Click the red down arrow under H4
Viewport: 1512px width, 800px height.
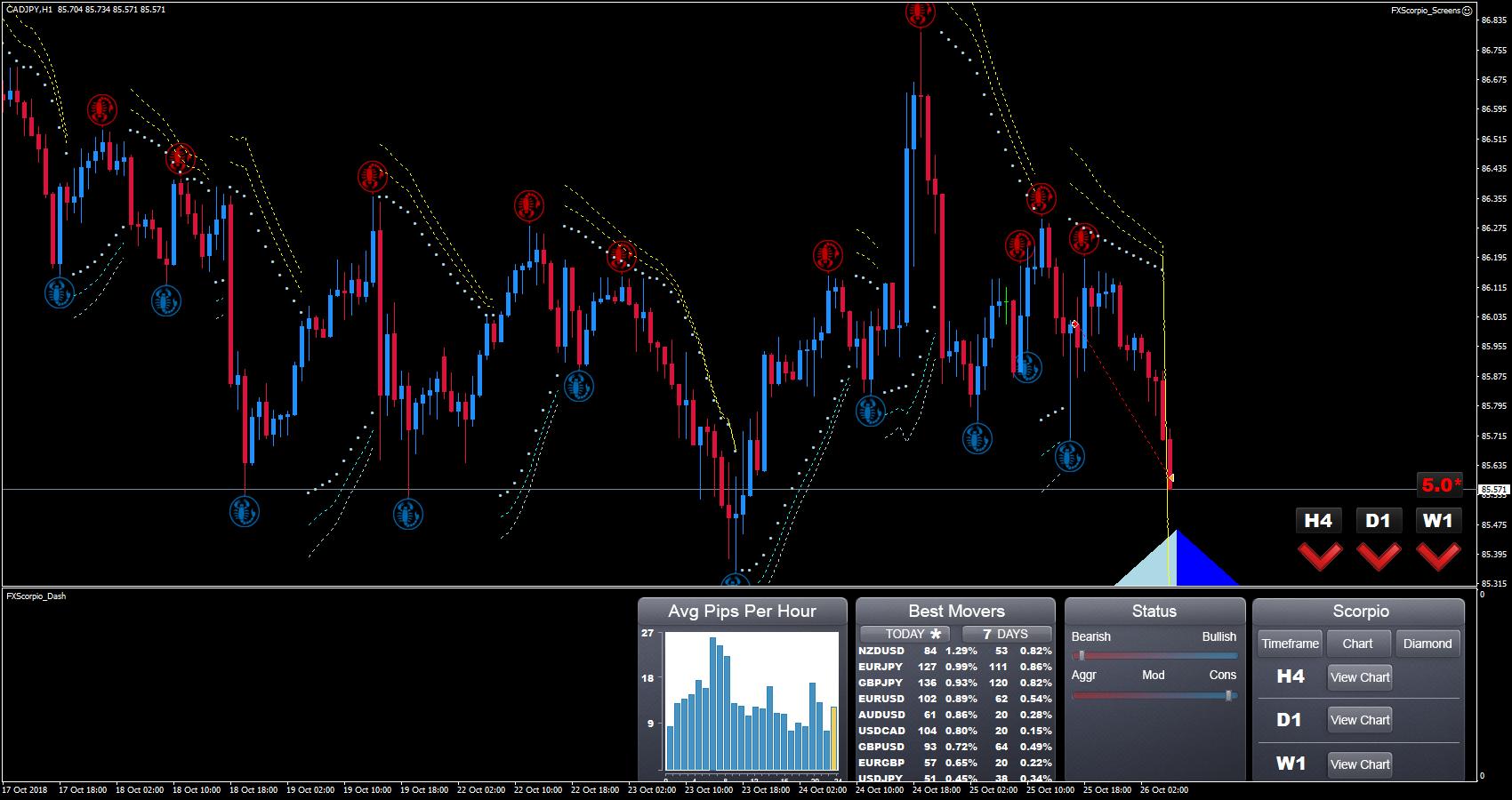pos(1320,556)
